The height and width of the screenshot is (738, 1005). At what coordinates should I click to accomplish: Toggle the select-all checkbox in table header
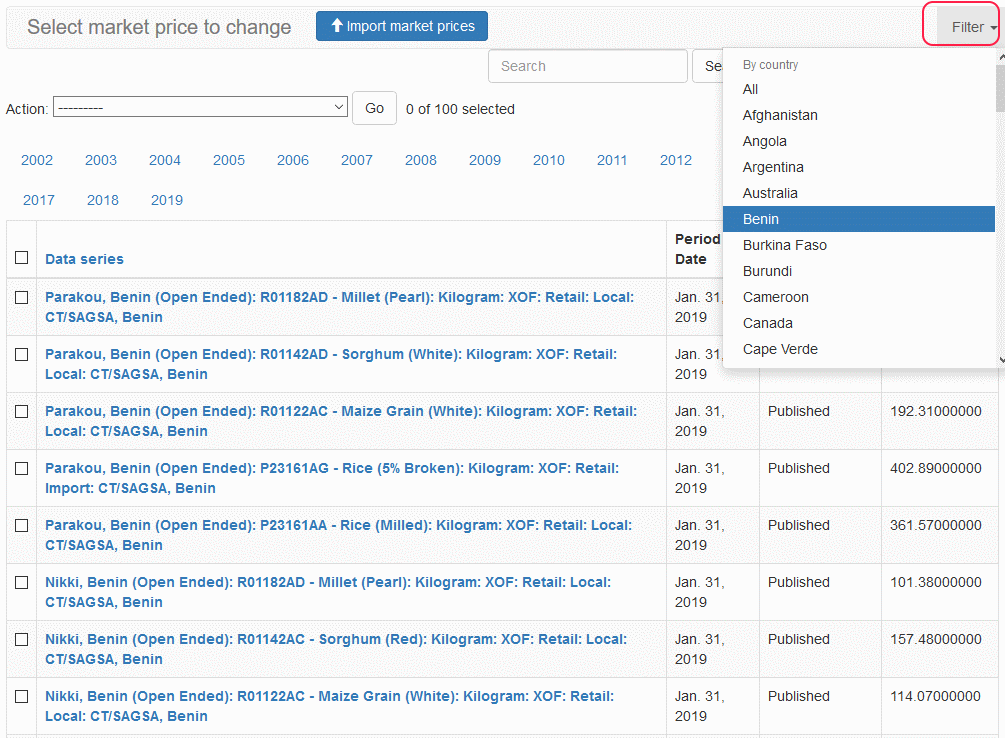(22, 258)
